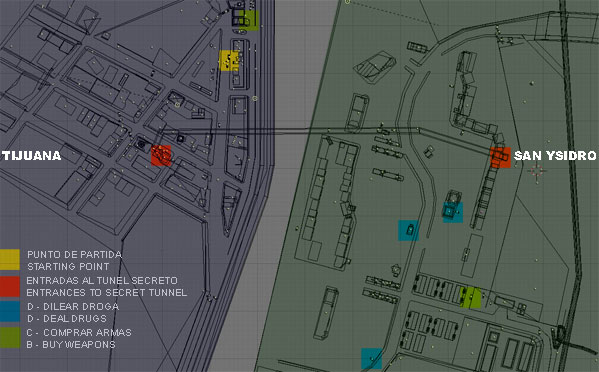Click the 'B - BUY WEAPONS' legend text

(x=71, y=345)
